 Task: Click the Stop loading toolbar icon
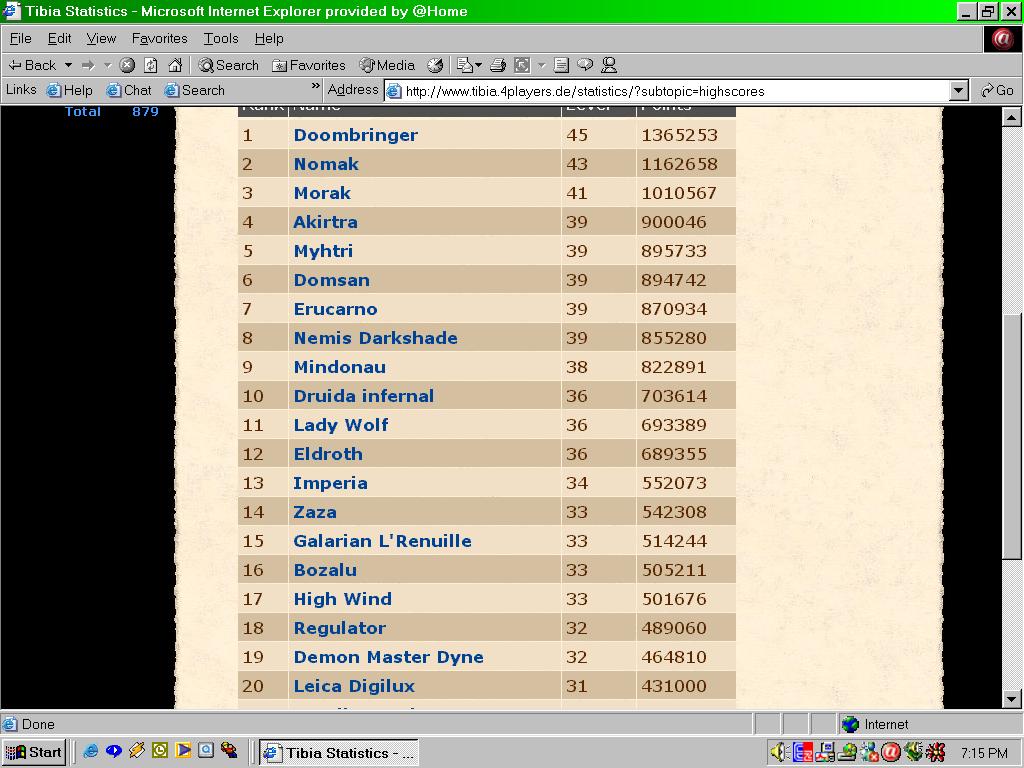click(x=127, y=65)
